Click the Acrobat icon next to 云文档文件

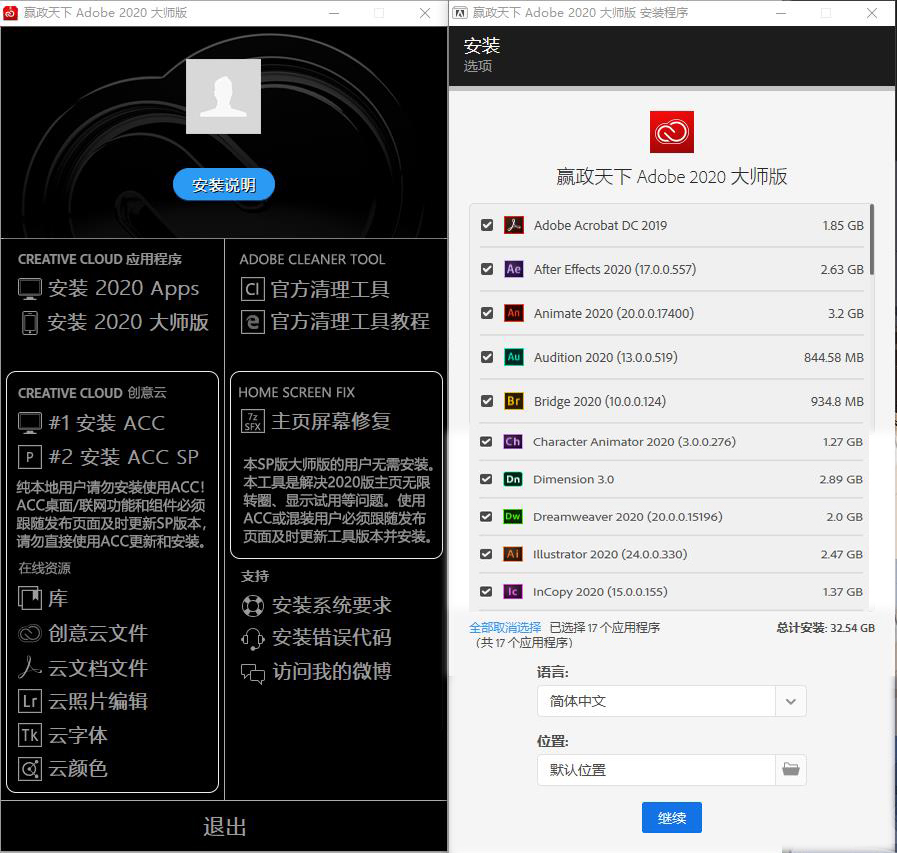tap(30, 667)
